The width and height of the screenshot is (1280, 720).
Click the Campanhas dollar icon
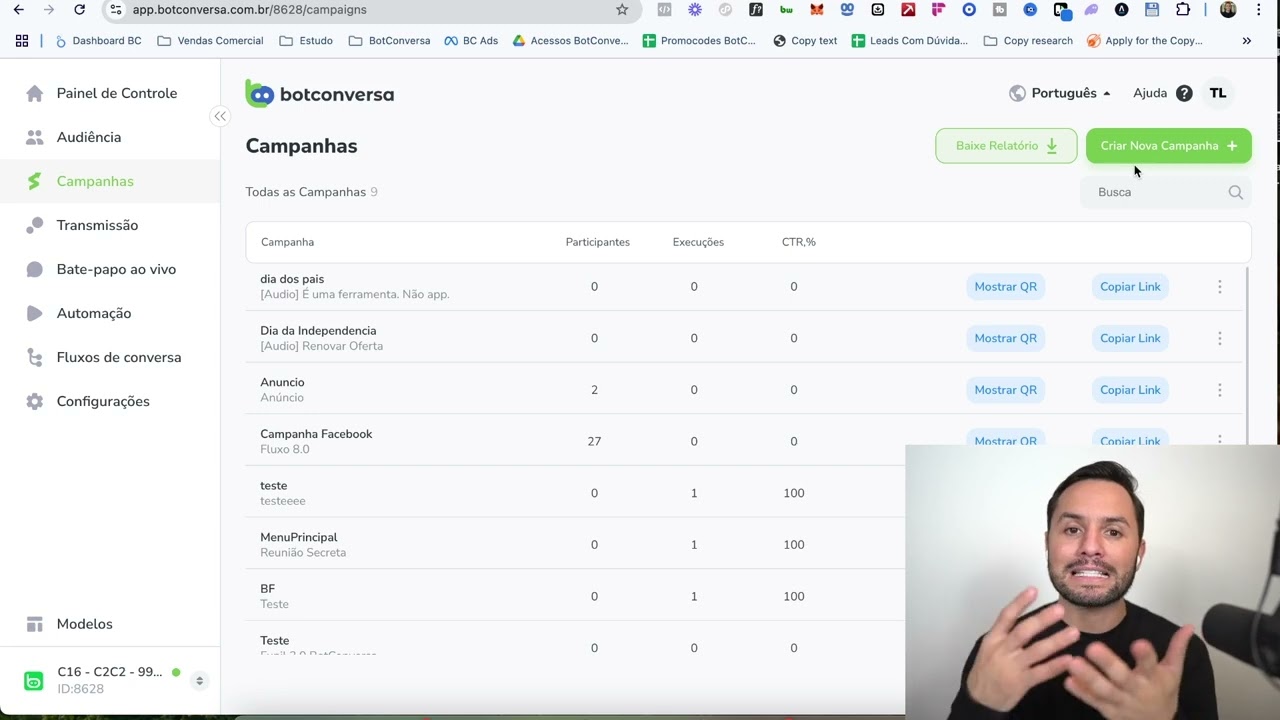point(35,181)
